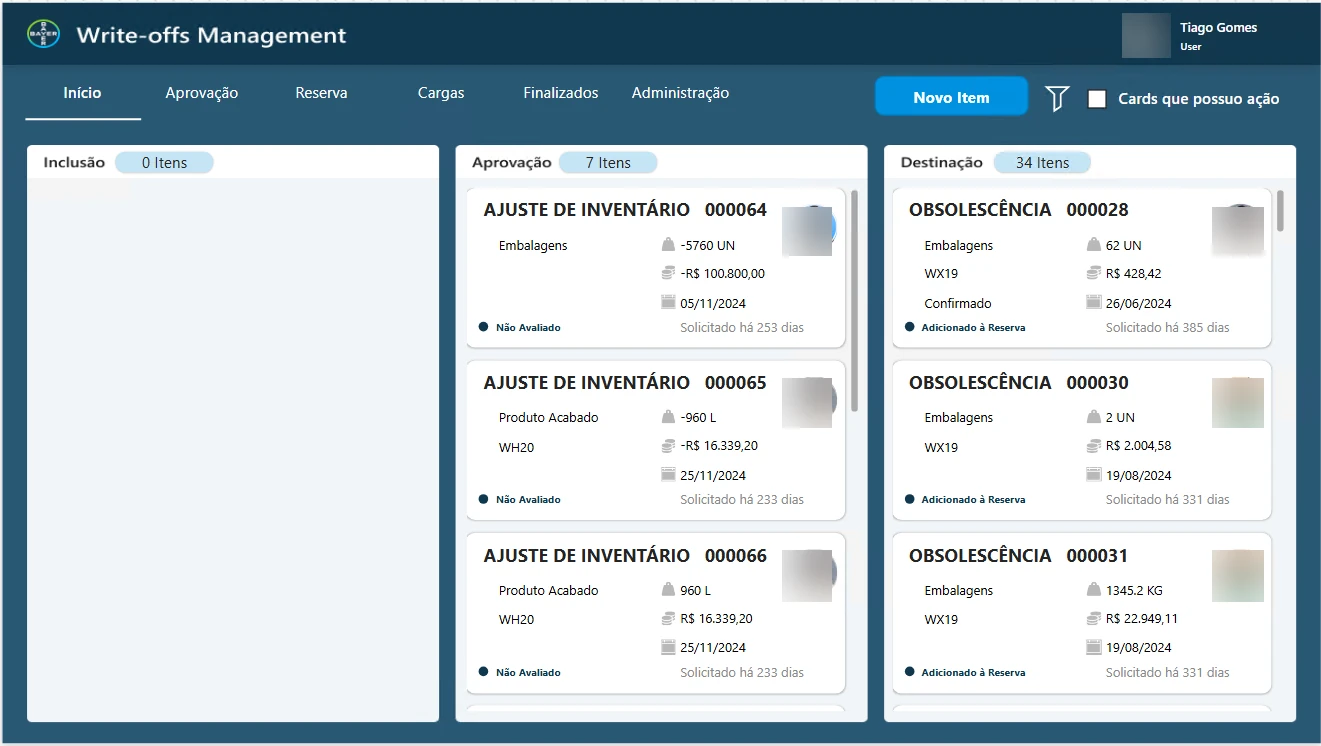Open the thumbnail on card 000030
This screenshot has width=1321, height=746.
click(x=1238, y=403)
